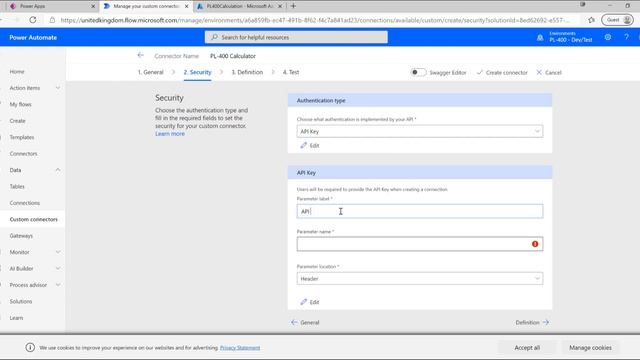Expand the Monitor sidebar section
This screenshot has height=360, width=640.
(58, 252)
